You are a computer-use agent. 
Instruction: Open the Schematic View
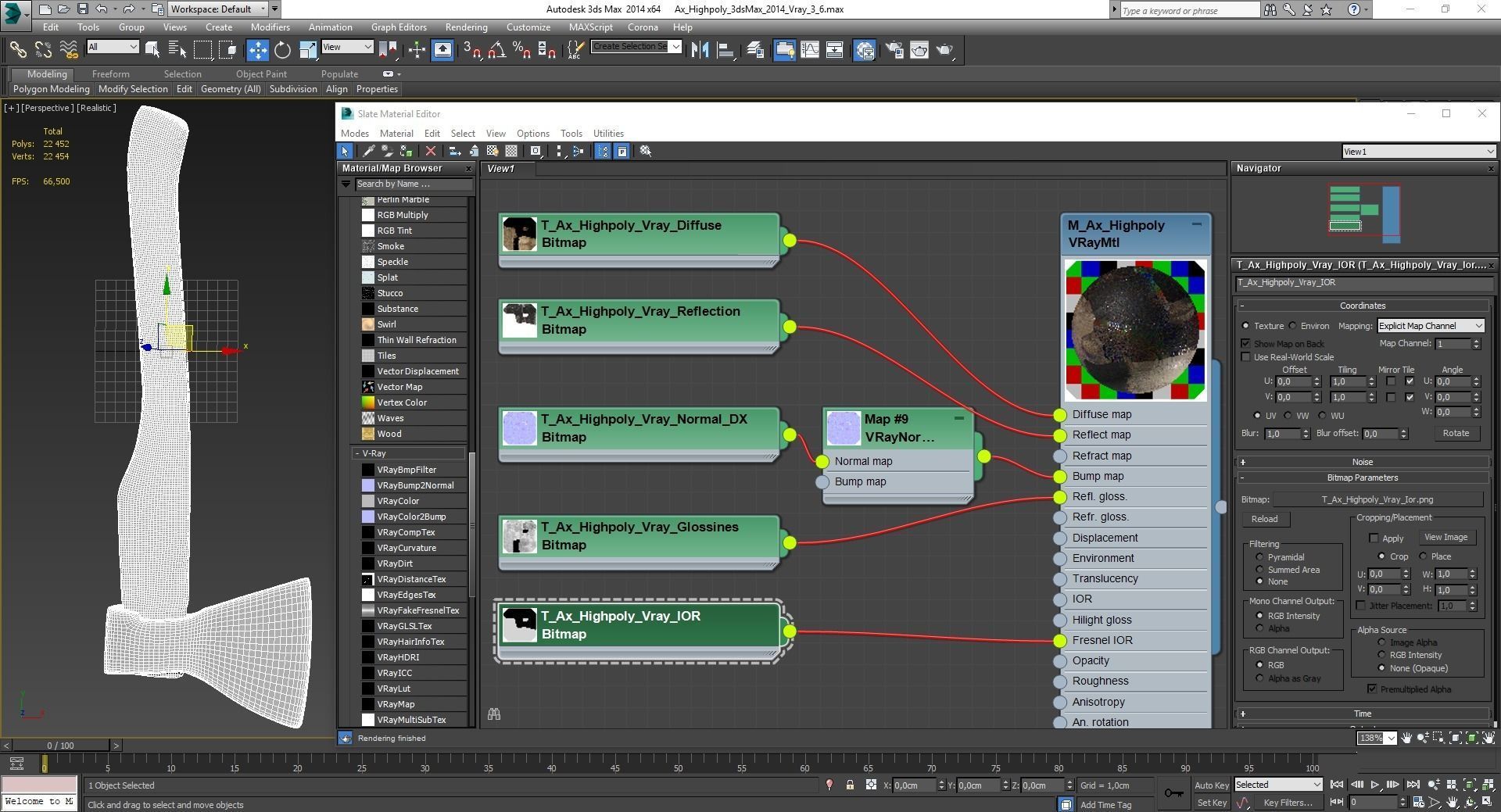(x=834, y=50)
